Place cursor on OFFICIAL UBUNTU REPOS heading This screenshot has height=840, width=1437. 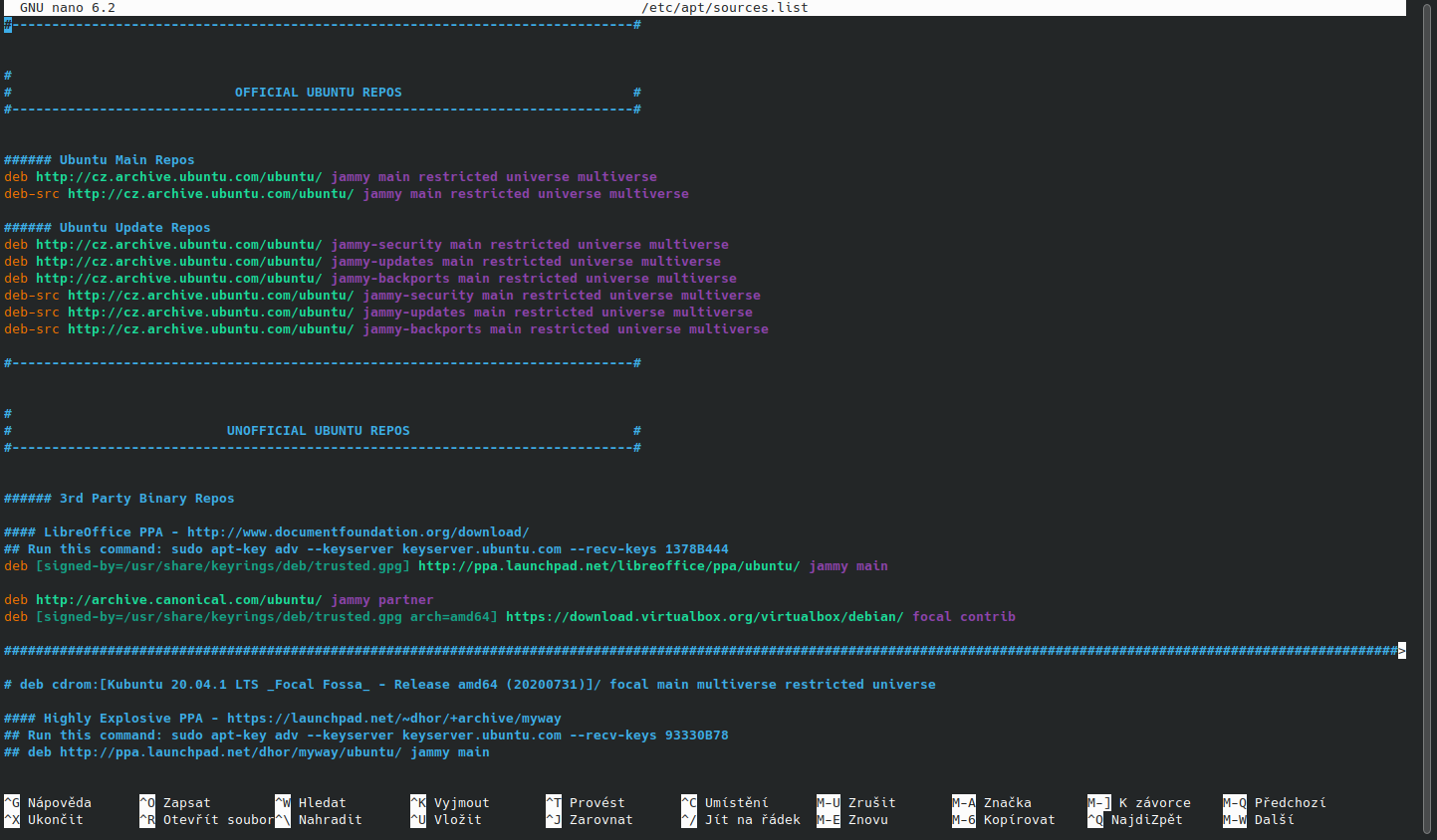[x=319, y=93]
